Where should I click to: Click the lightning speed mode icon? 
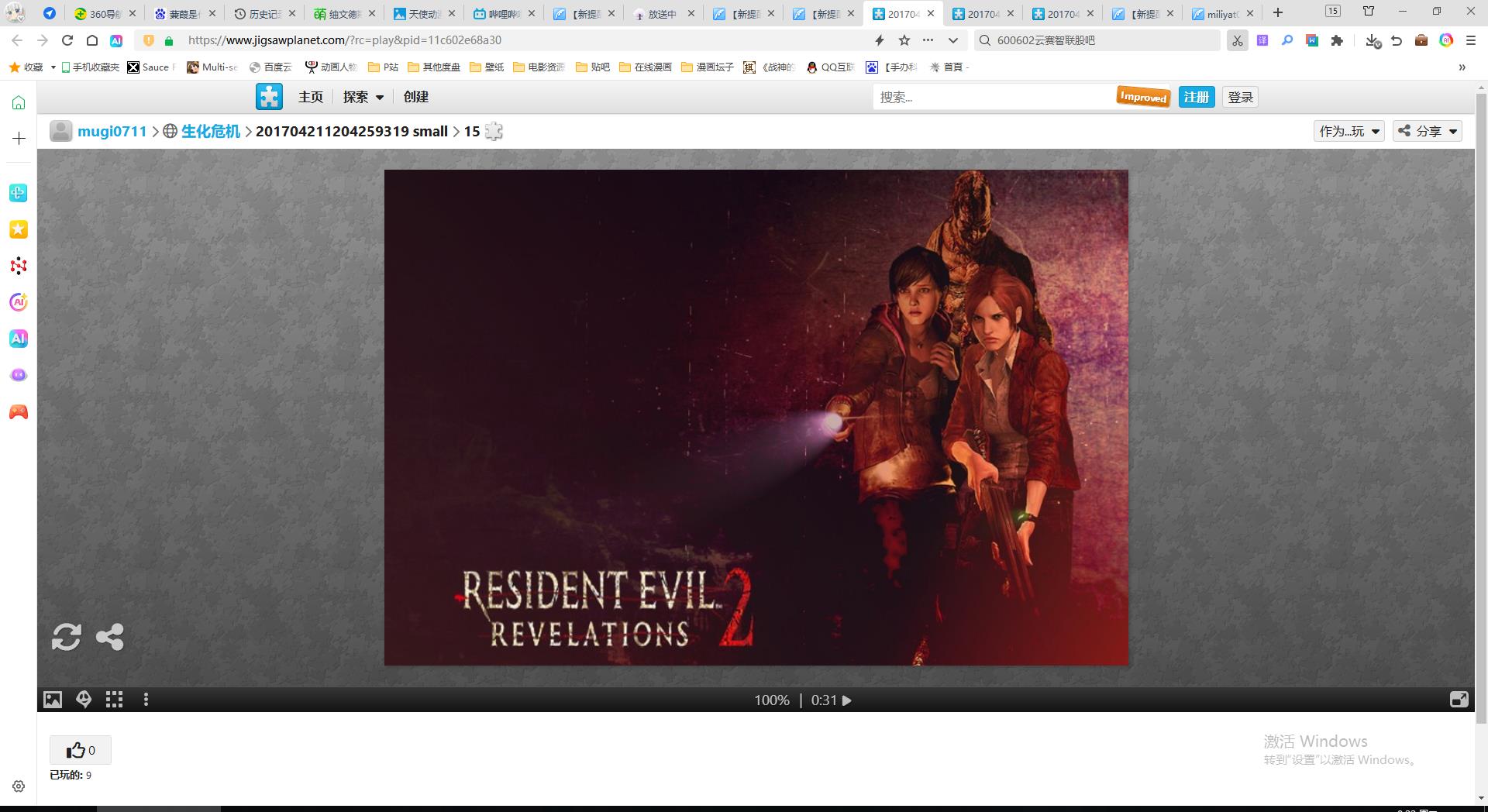(880, 40)
